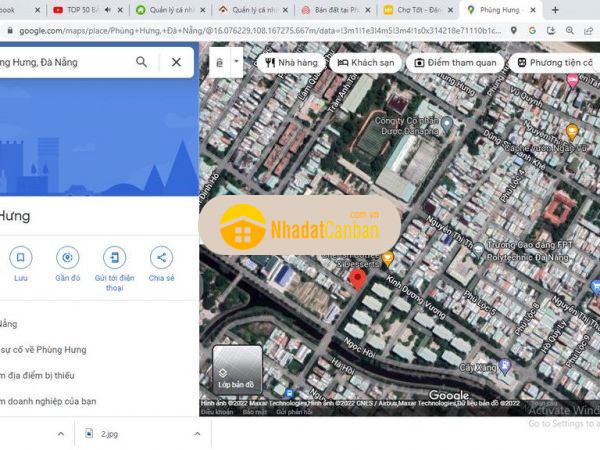Open the dropdown arrow beside the transit icon
The image size is (600, 450).
236,61
